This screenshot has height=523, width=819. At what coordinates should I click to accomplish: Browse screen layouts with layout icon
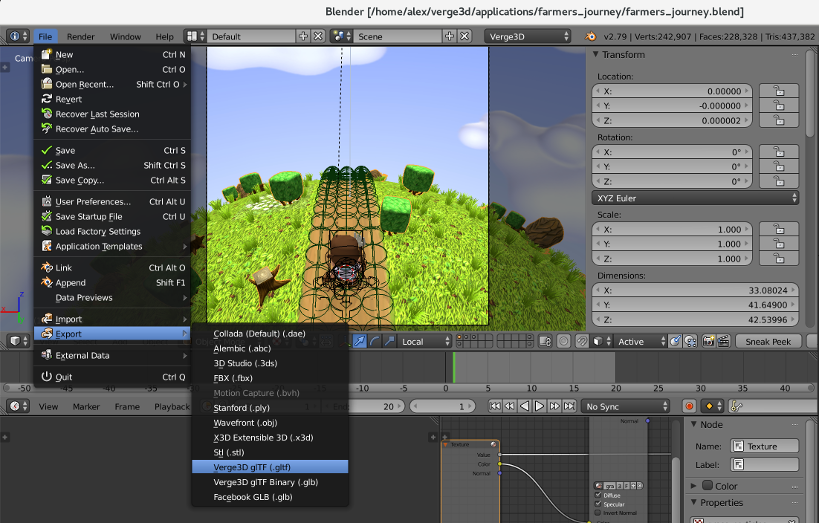pyautogui.click(x=196, y=36)
